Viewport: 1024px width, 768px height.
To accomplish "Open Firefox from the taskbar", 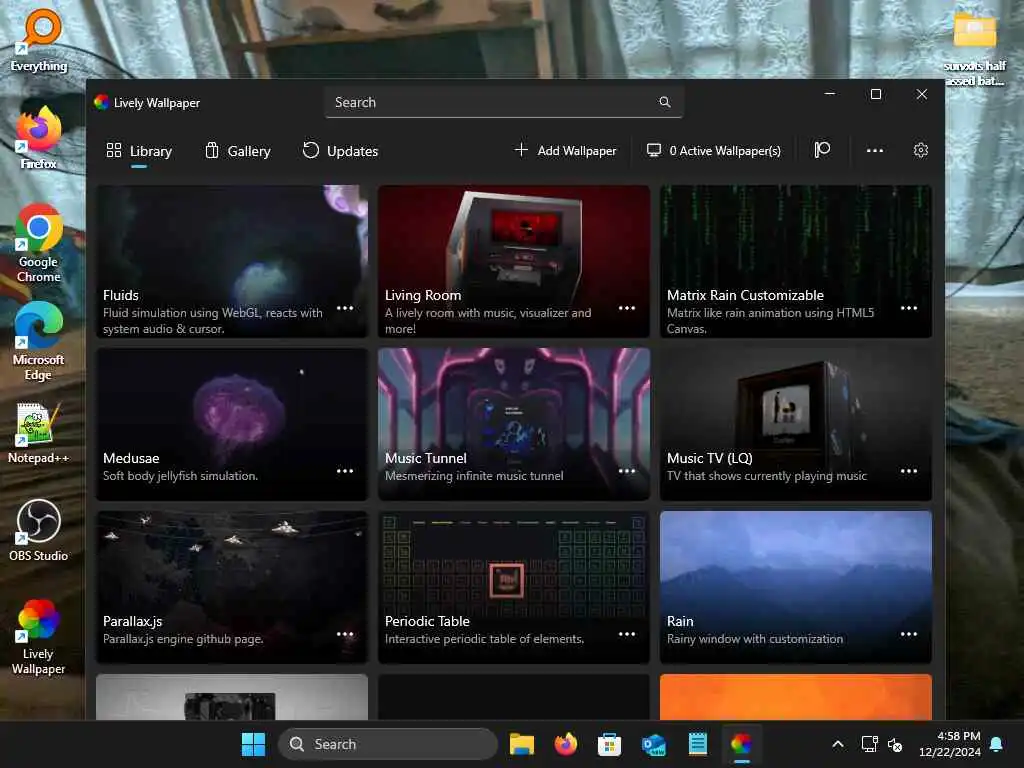I will 566,744.
